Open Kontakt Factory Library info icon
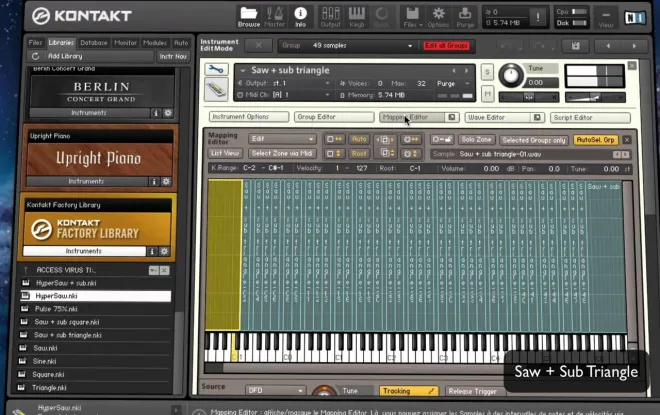This screenshot has width=660, height=415. (152, 251)
